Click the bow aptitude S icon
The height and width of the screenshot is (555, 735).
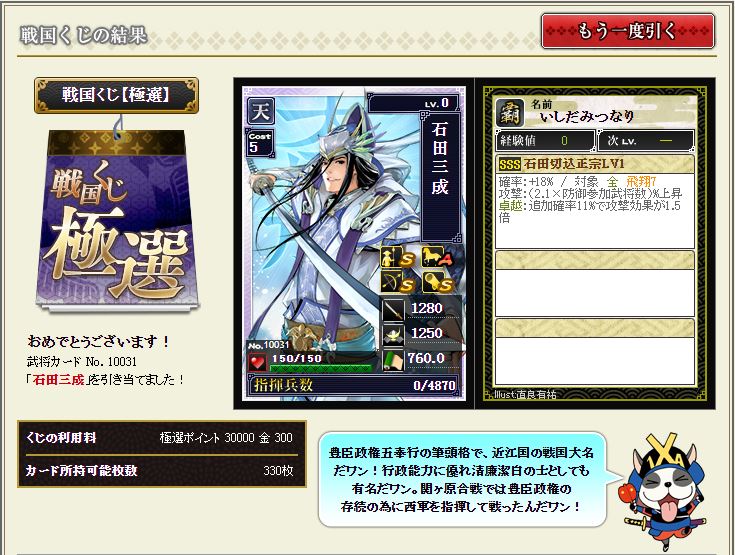tap(398, 282)
